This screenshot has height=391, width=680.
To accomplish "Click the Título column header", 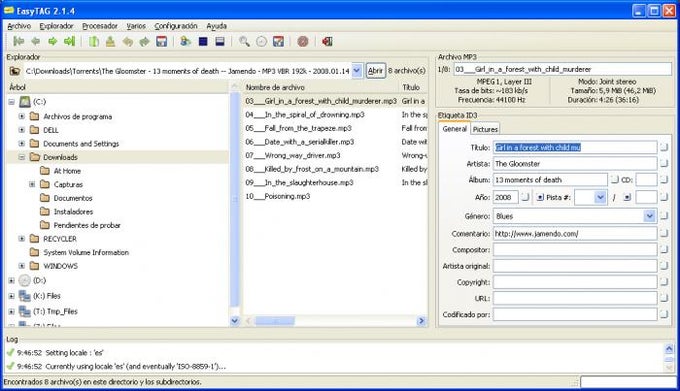I will click(414, 87).
